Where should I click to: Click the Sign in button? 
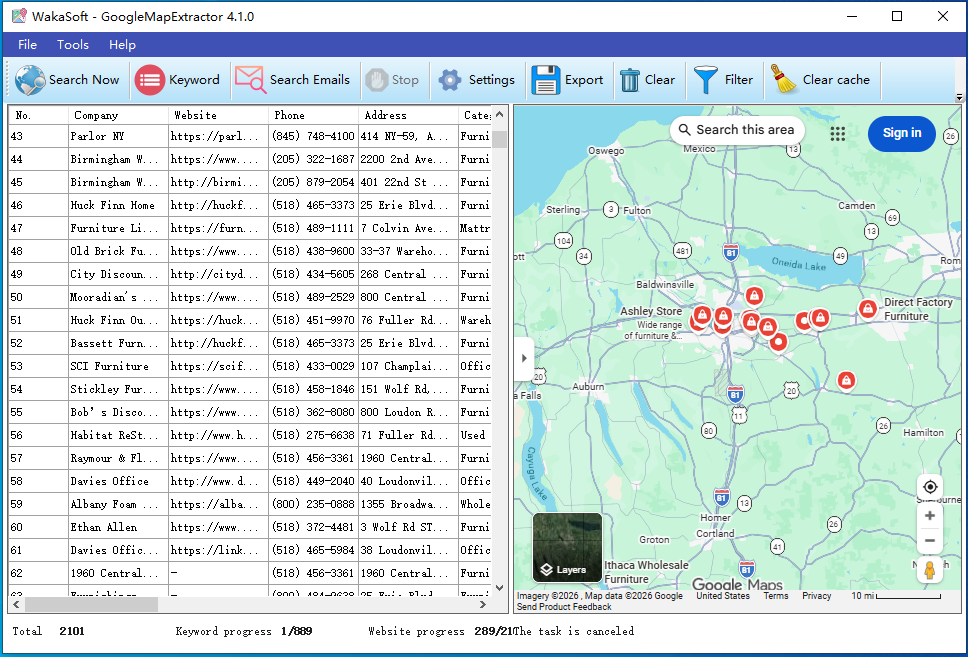pos(901,133)
